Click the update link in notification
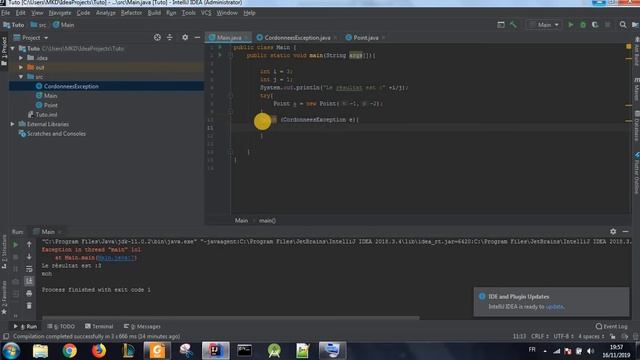This screenshot has width=640, height=360. tap(554, 307)
